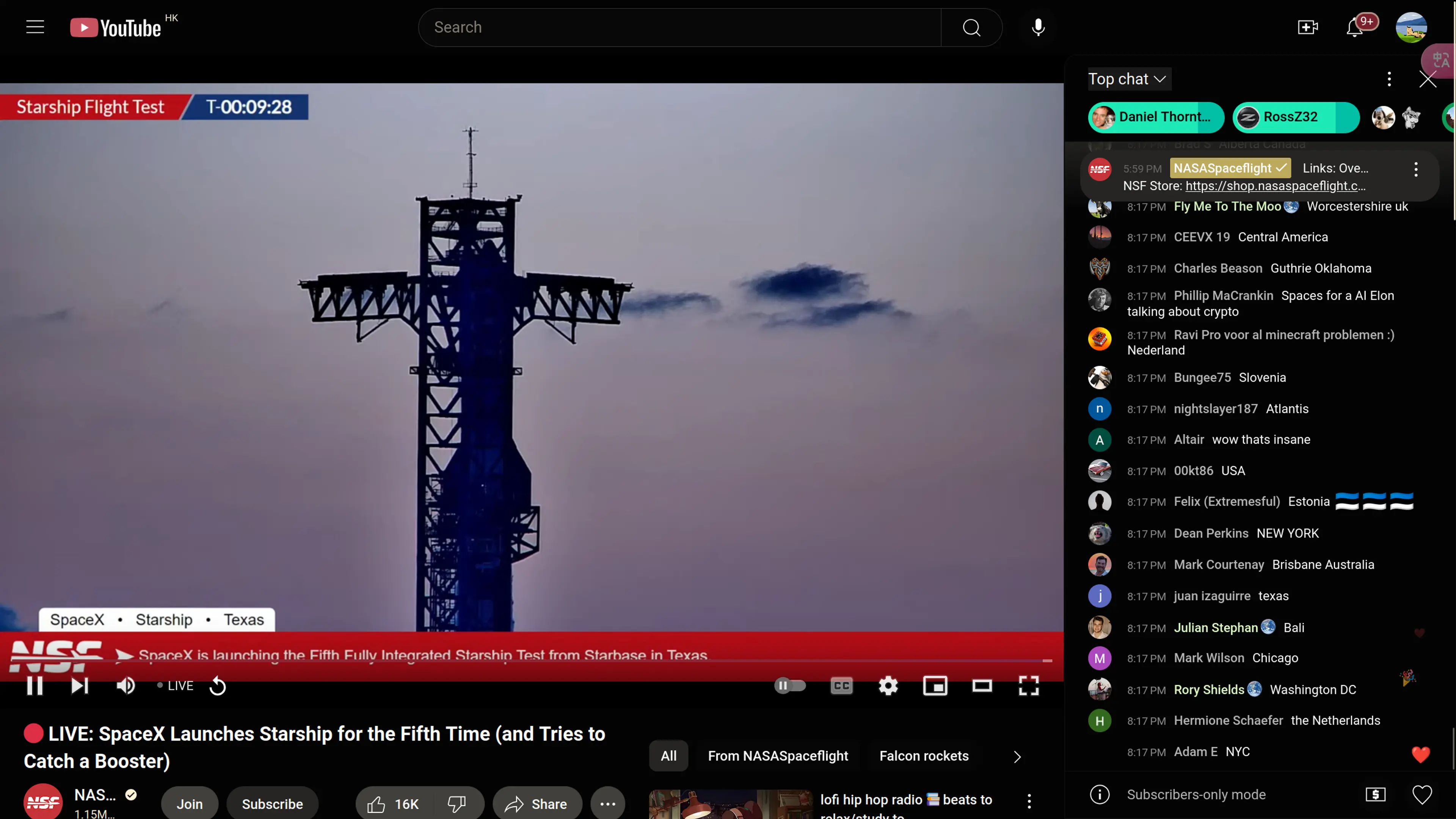Enable miniplayer mode

pyautogui.click(x=935, y=686)
